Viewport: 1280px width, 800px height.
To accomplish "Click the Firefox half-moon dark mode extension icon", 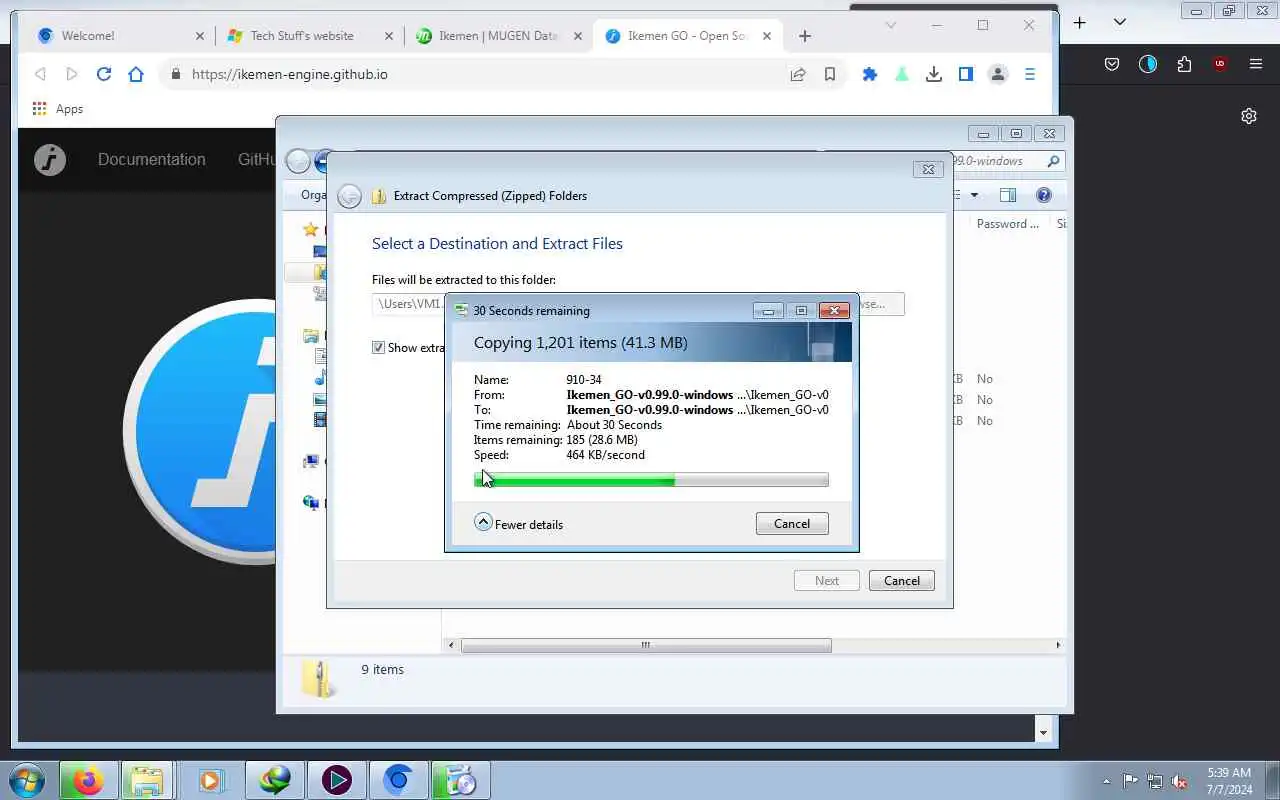I will click(1148, 64).
